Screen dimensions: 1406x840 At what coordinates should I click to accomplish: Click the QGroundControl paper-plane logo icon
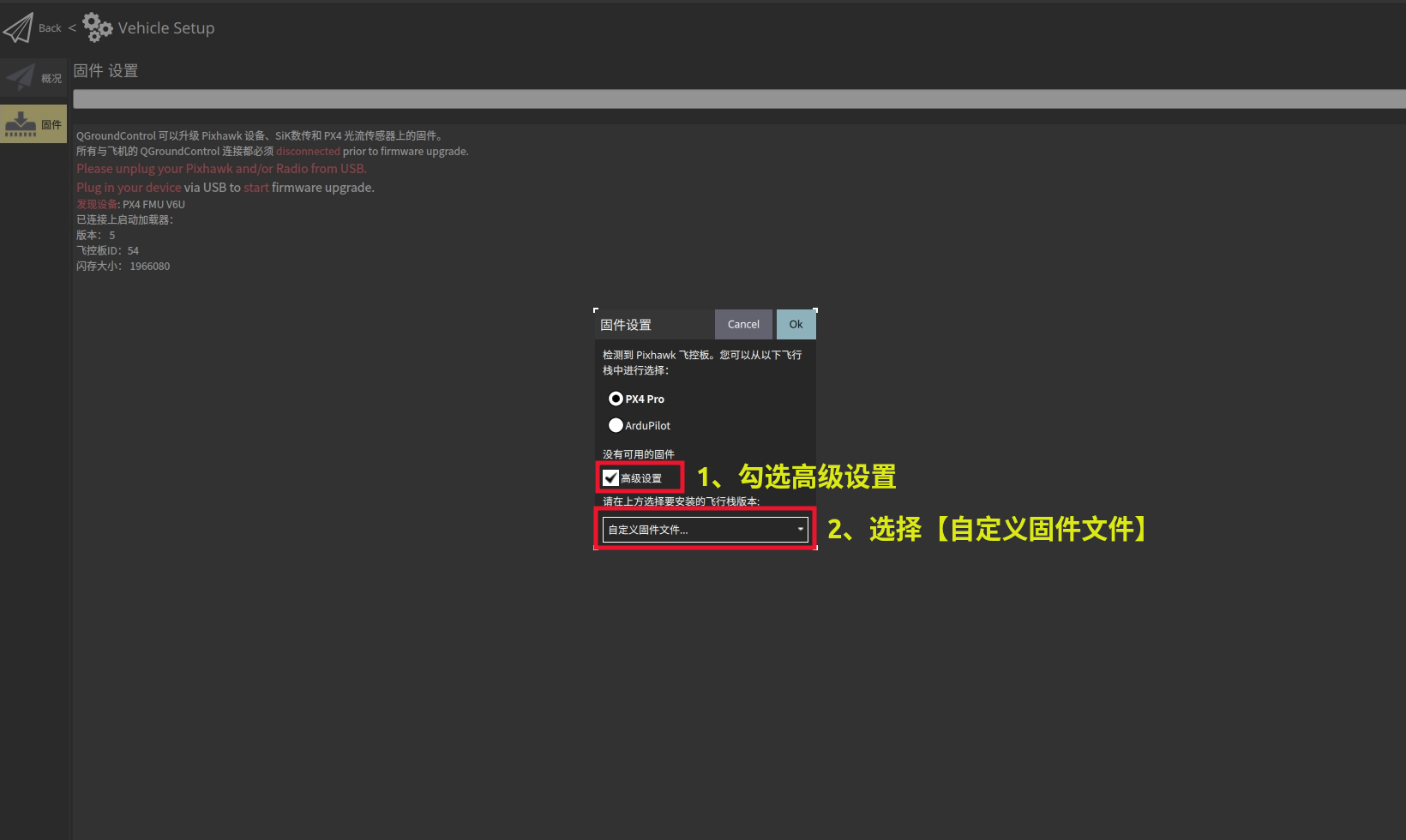pyautogui.click(x=19, y=27)
